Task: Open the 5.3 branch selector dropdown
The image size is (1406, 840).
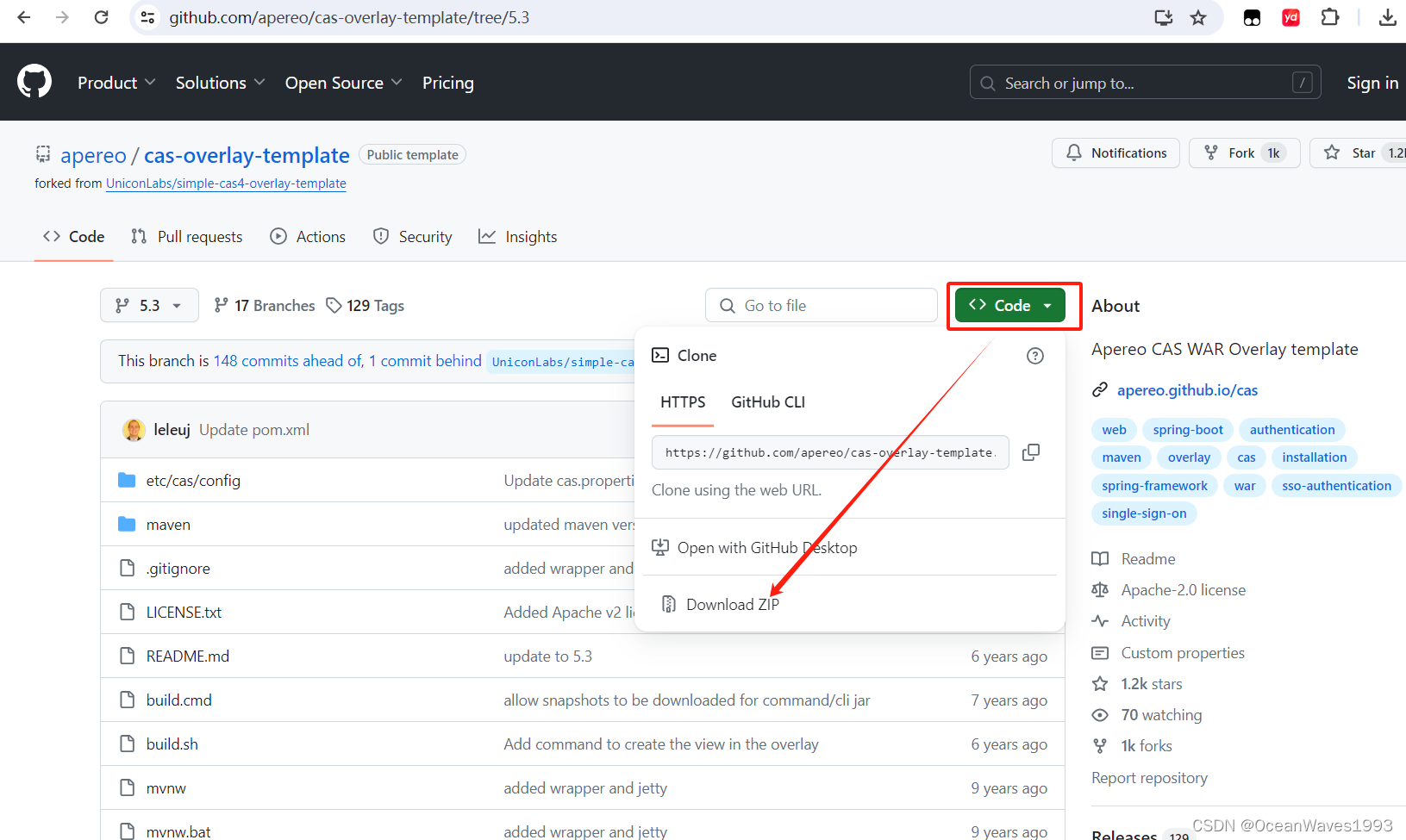Action: coord(149,305)
